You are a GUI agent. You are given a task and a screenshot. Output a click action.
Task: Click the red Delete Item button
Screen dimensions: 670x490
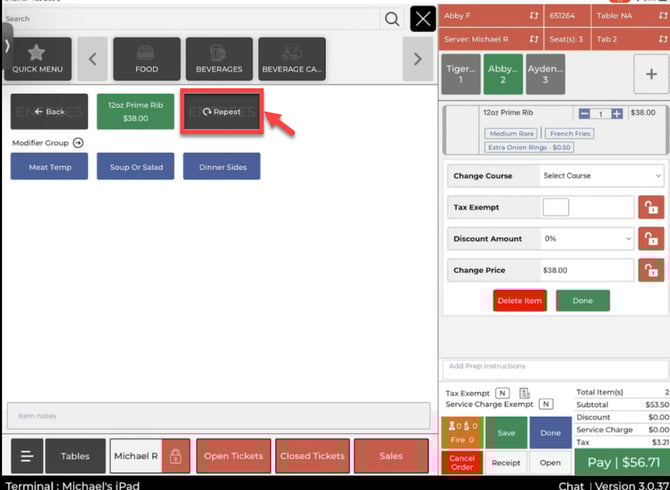tap(519, 301)
